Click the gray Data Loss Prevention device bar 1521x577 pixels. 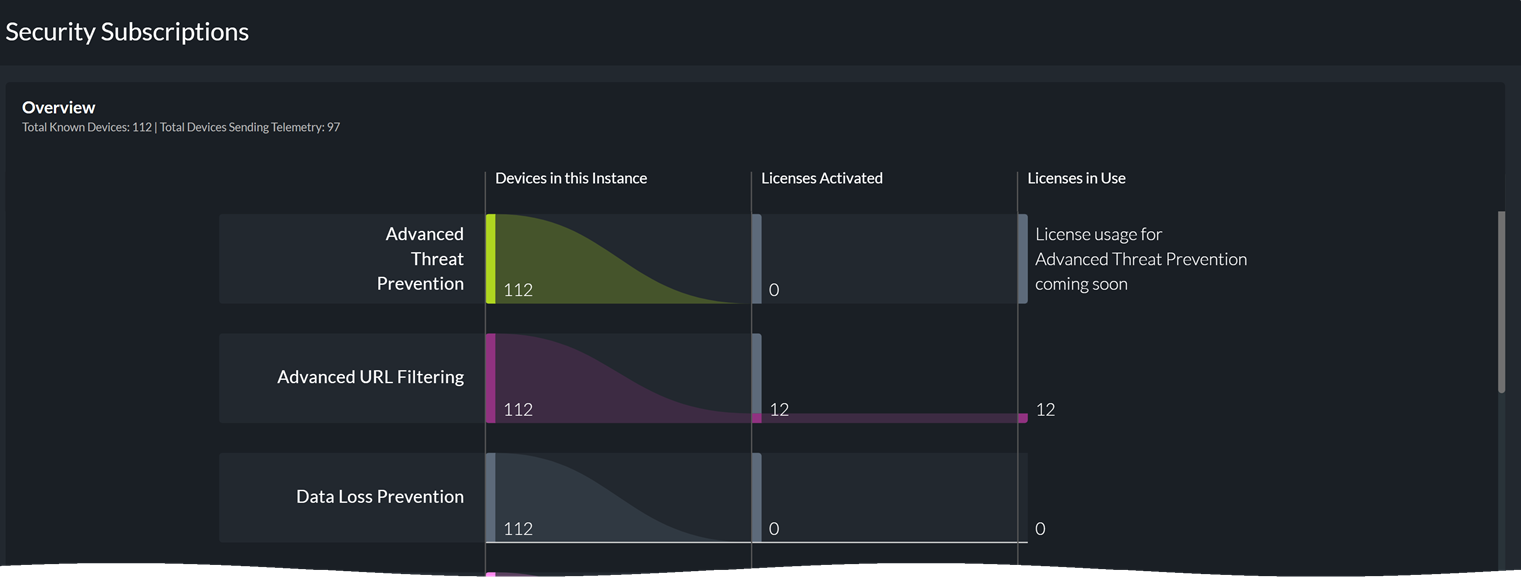(490, 497)
